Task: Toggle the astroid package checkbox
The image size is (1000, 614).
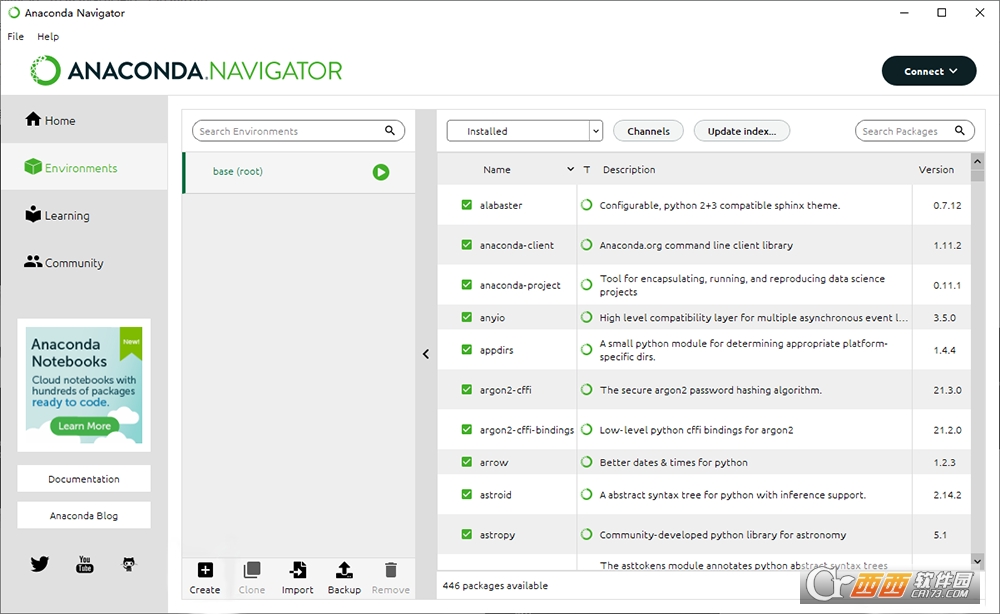Action: click(x=467, y=494)
